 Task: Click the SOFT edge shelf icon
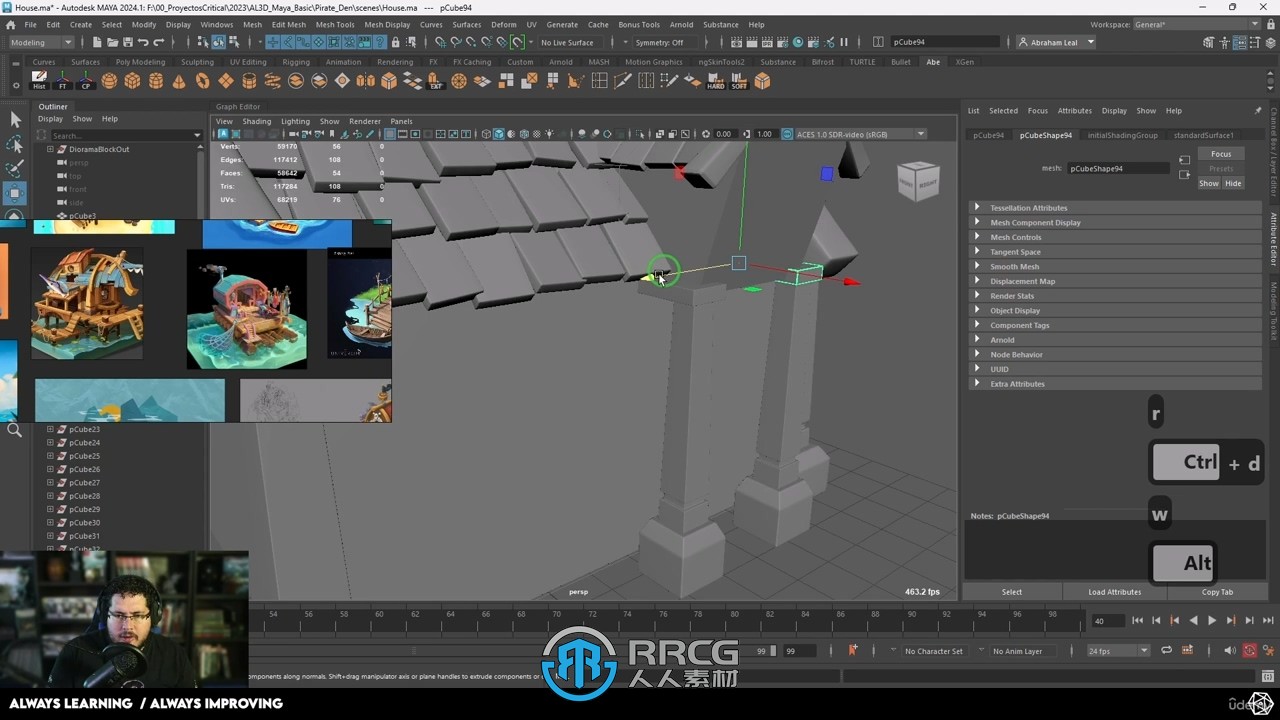[739, 81]
